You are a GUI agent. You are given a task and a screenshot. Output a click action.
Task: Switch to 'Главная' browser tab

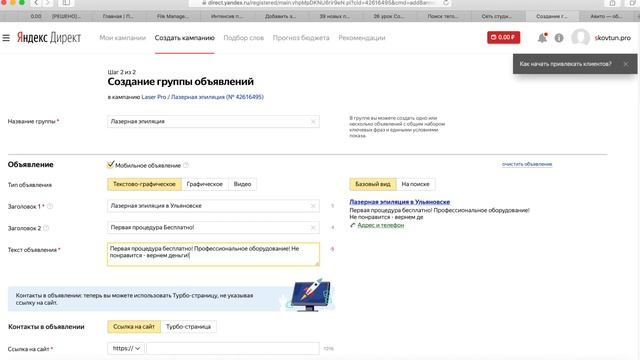pos(118,16)
